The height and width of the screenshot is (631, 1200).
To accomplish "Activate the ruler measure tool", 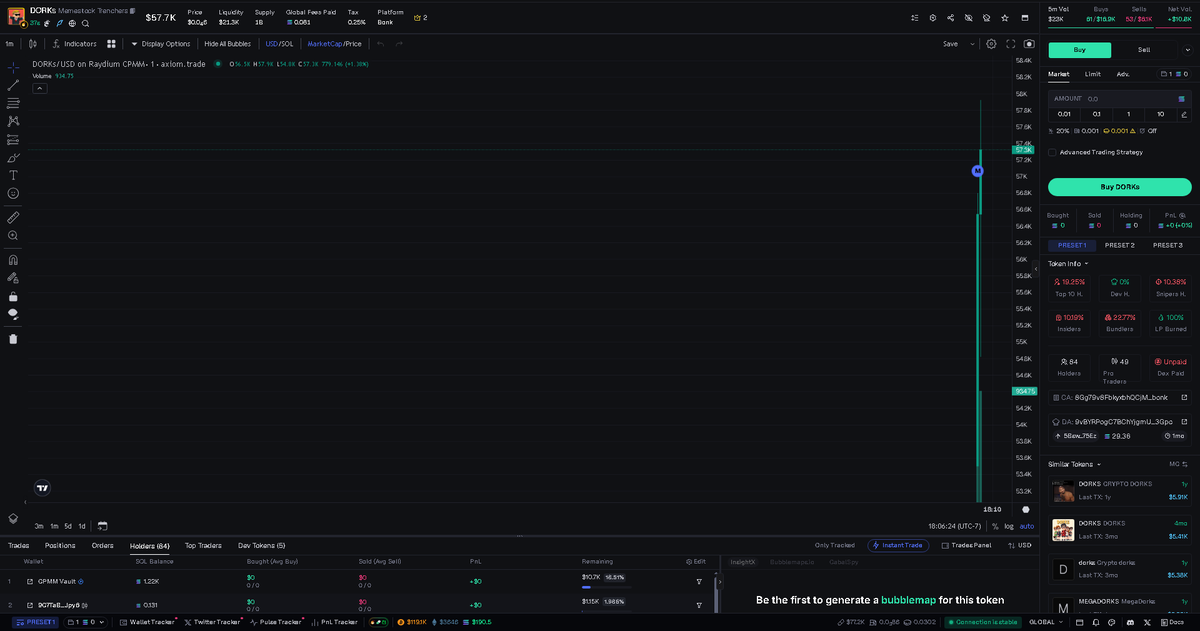I will 13,216.
